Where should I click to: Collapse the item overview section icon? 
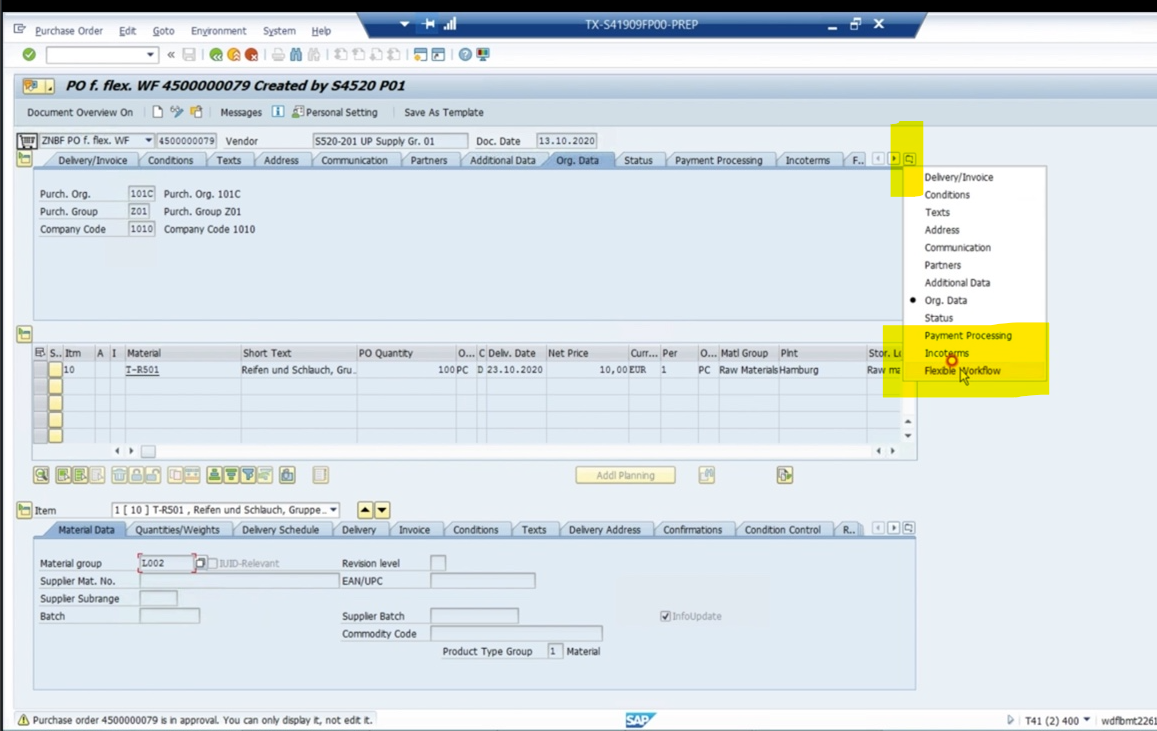pos(24,334)
